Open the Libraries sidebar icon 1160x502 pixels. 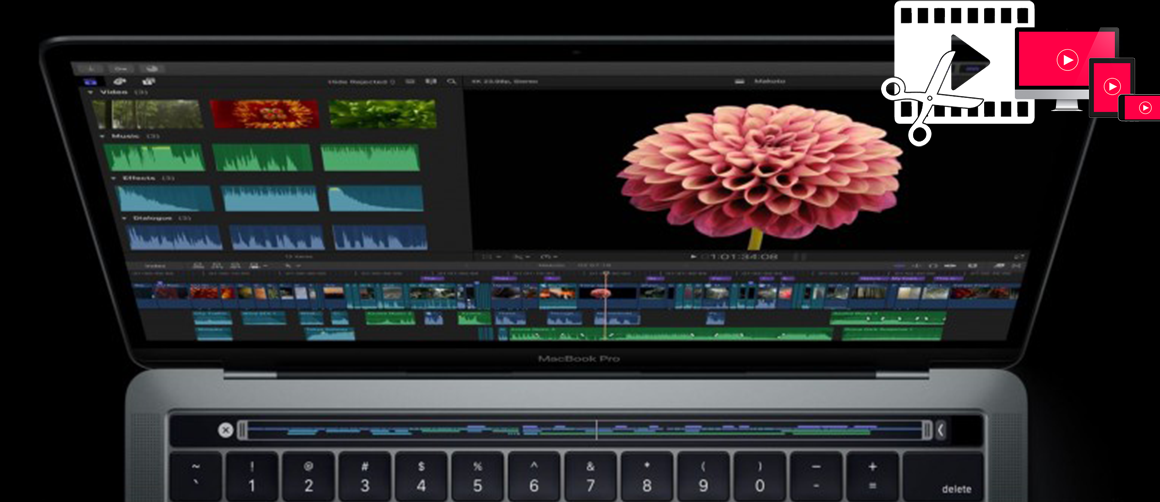coord(91,81)
